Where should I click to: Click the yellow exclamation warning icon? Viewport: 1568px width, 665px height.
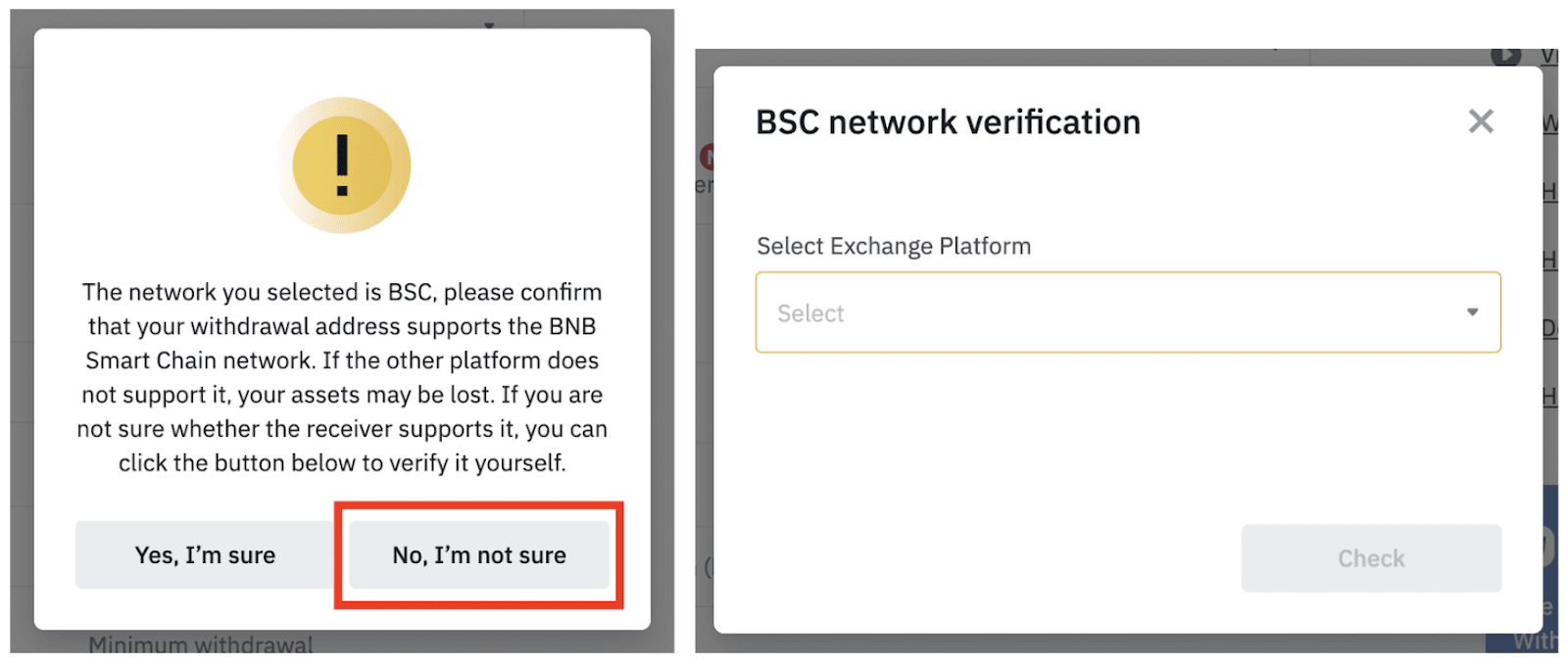[x=342, y=165]
